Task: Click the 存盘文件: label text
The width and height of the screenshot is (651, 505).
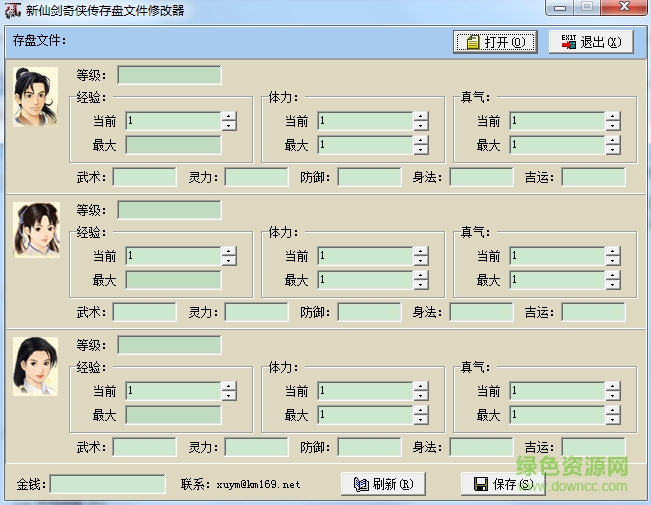Action: (x=39, y=40)
